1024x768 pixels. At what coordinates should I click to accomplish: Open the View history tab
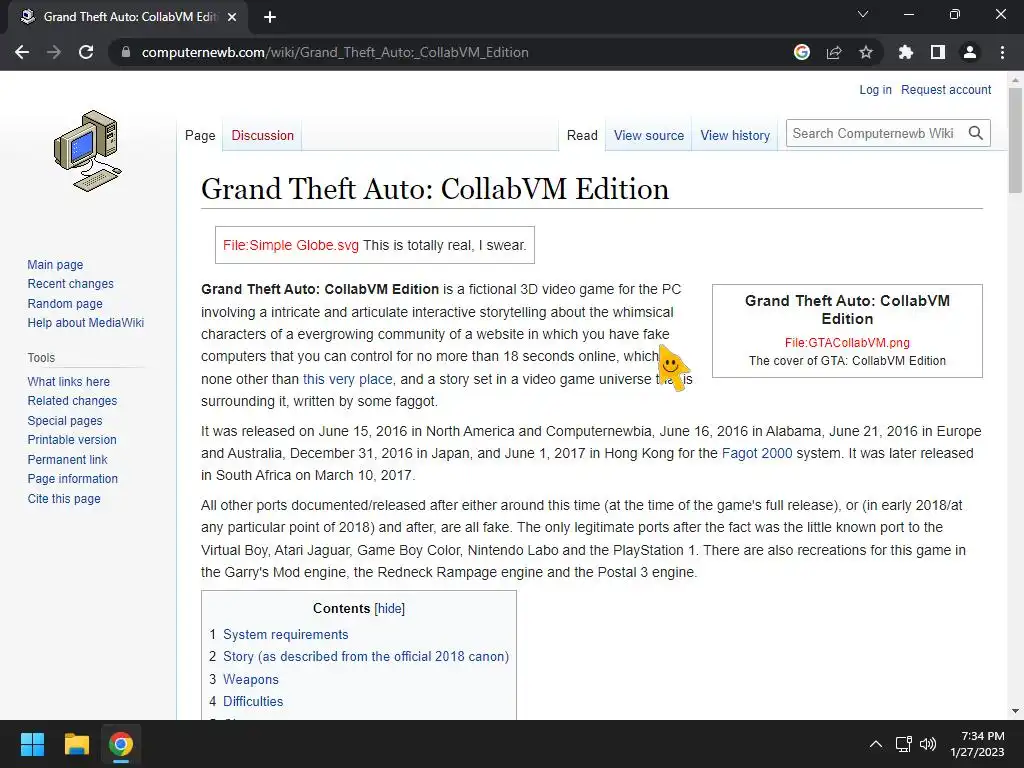pyautogui.click(x=735, y=135)
